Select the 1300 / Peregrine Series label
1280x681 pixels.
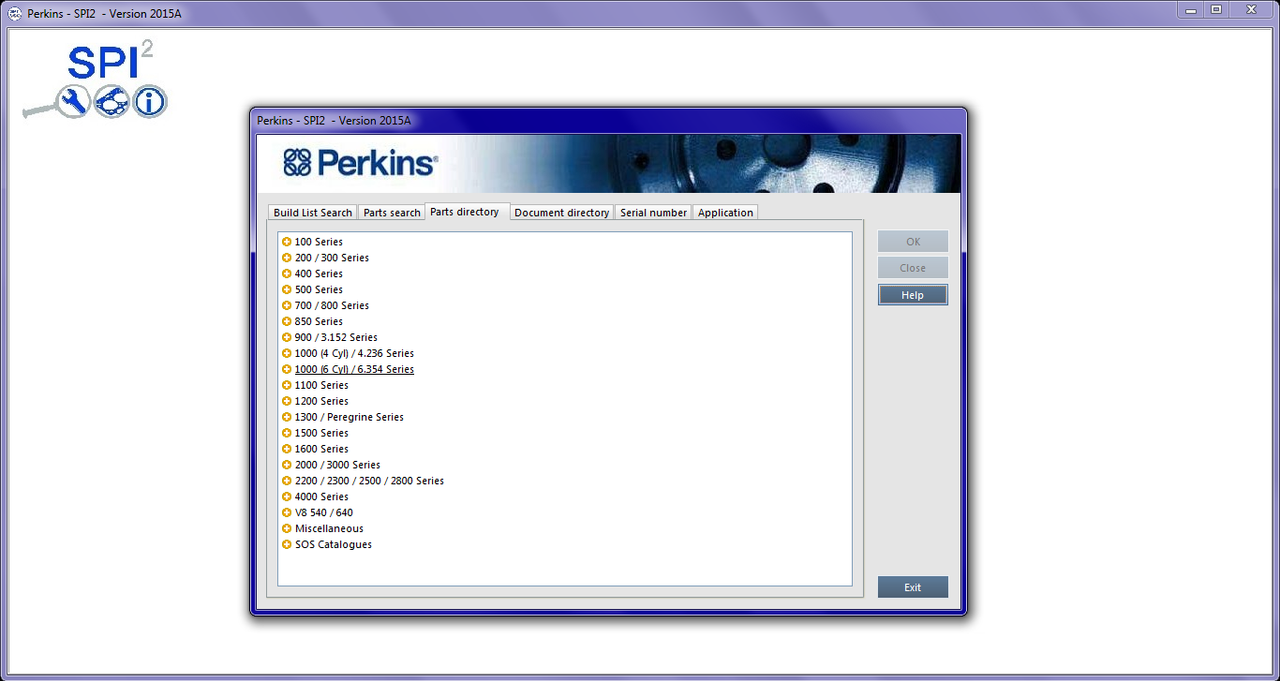tap(349, 418)
